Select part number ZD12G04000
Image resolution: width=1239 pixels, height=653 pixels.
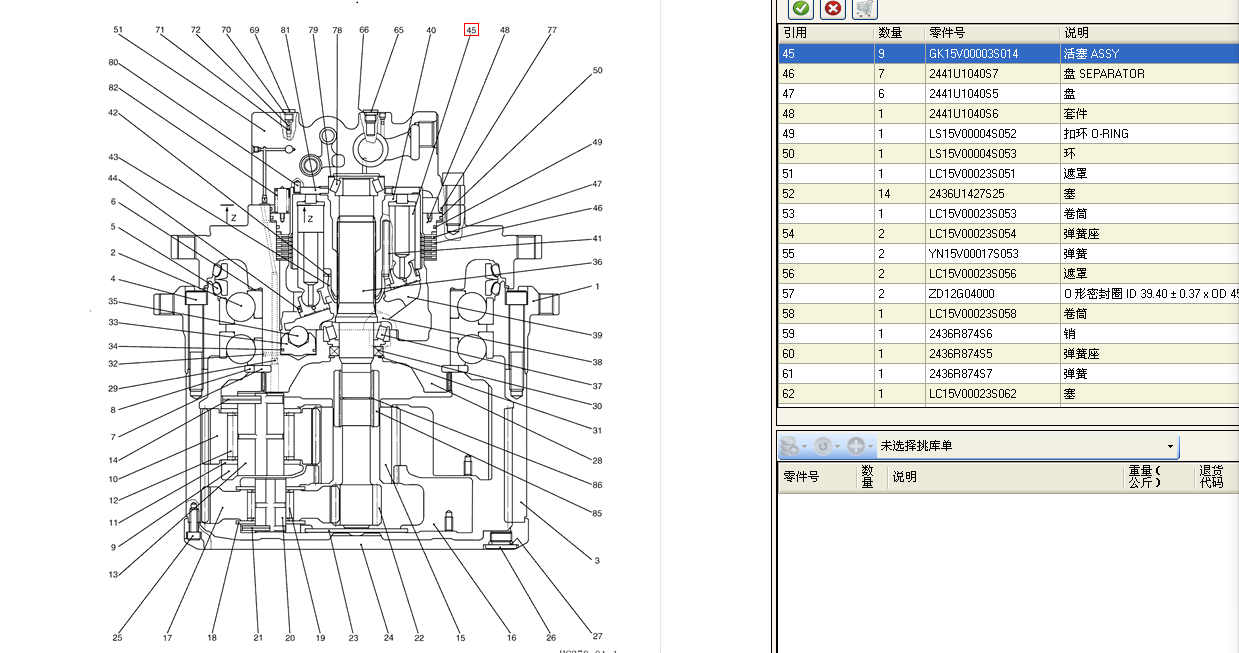coord(961,294)
